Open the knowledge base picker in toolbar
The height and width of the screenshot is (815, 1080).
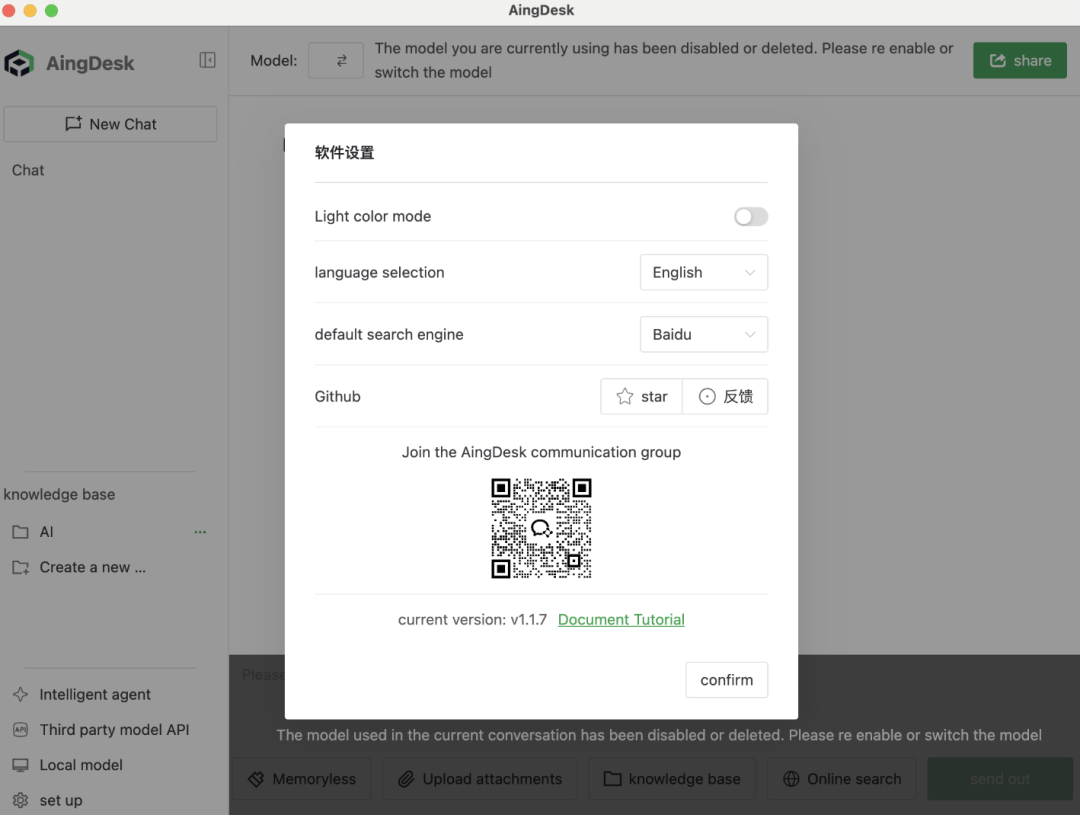click(672, 779)
